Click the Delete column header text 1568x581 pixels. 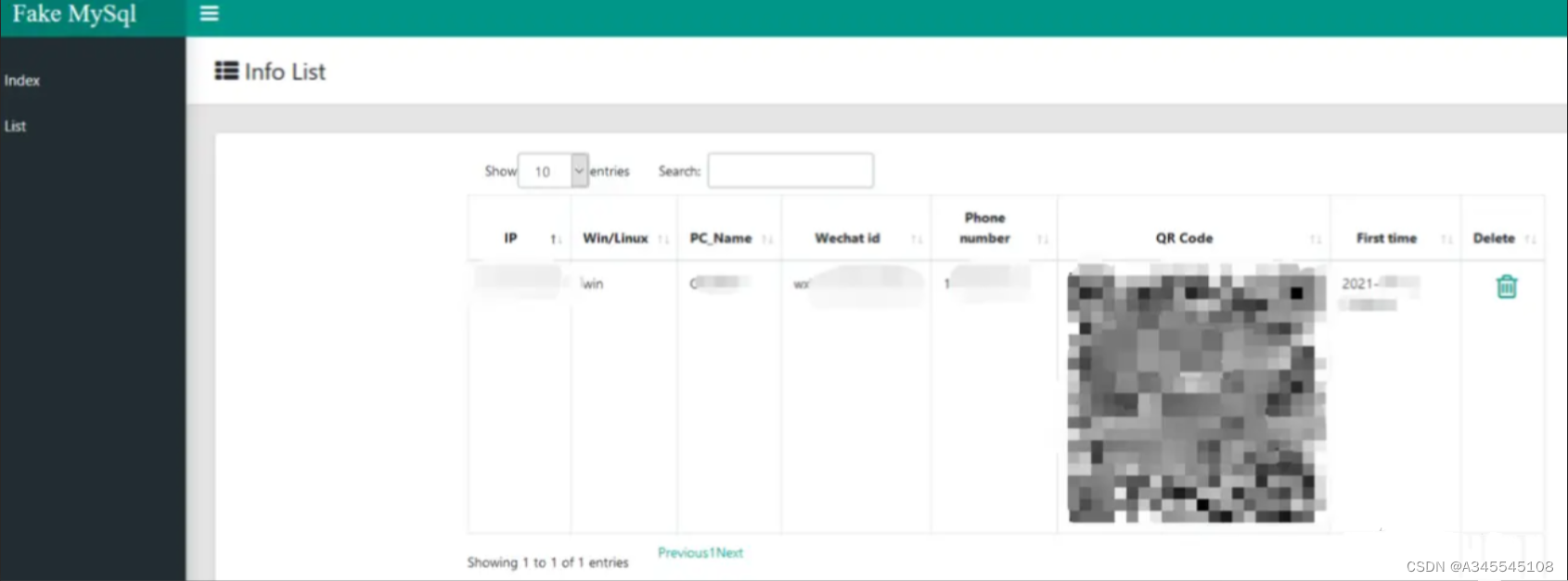click(1494, 239)
